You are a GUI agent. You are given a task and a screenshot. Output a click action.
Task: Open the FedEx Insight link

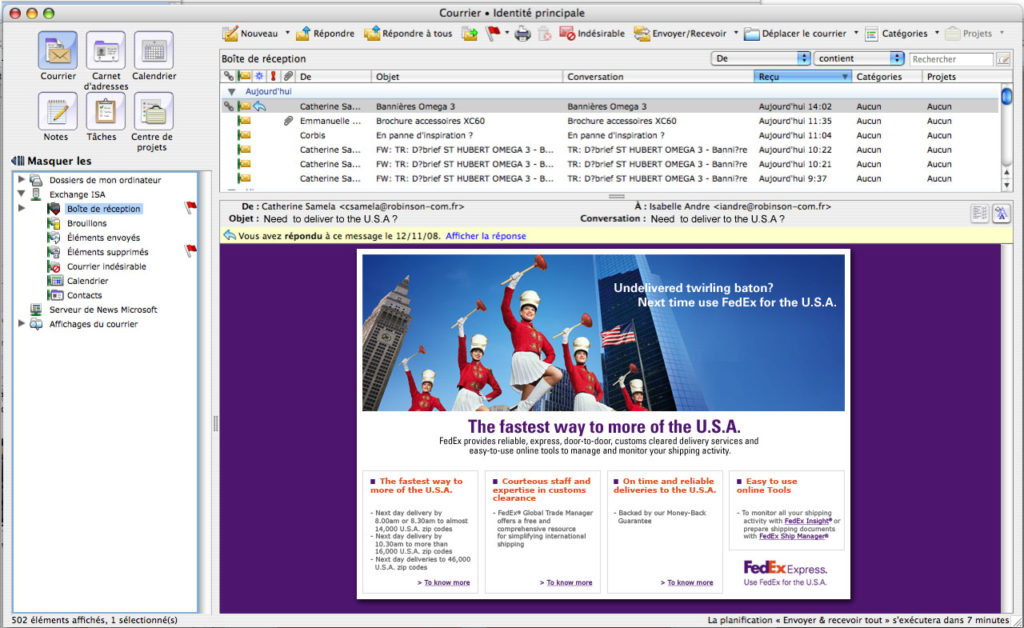808,521
